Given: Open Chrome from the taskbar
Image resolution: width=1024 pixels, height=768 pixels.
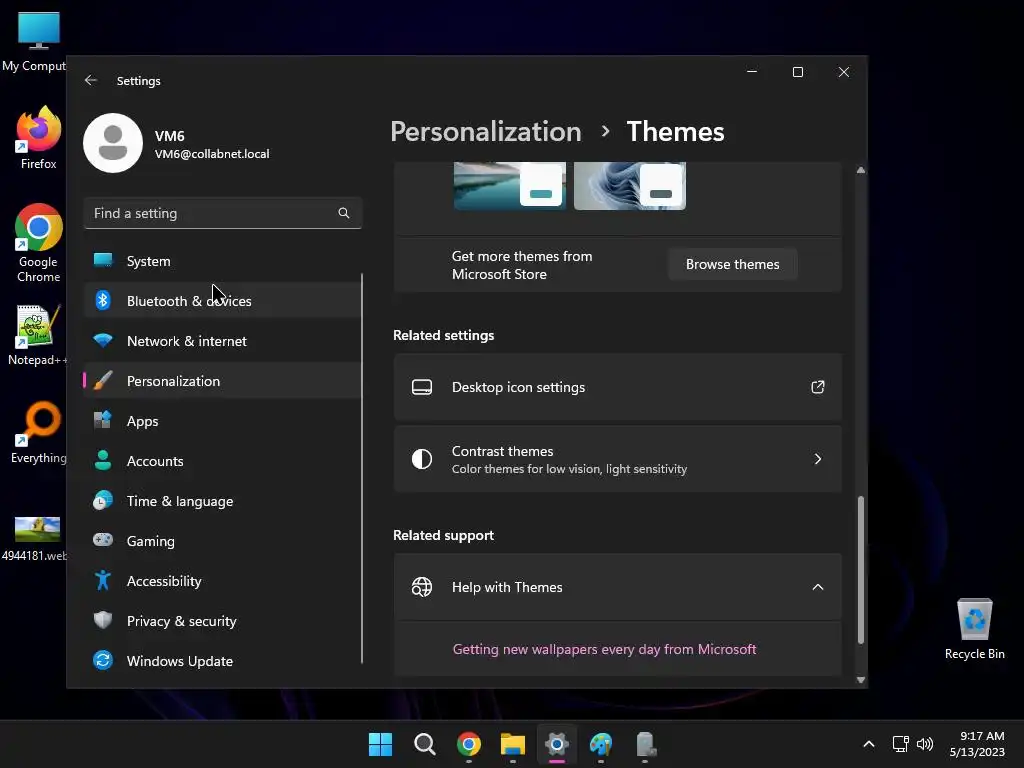Looking at the screenshot, I should click(x=469, y=744).
